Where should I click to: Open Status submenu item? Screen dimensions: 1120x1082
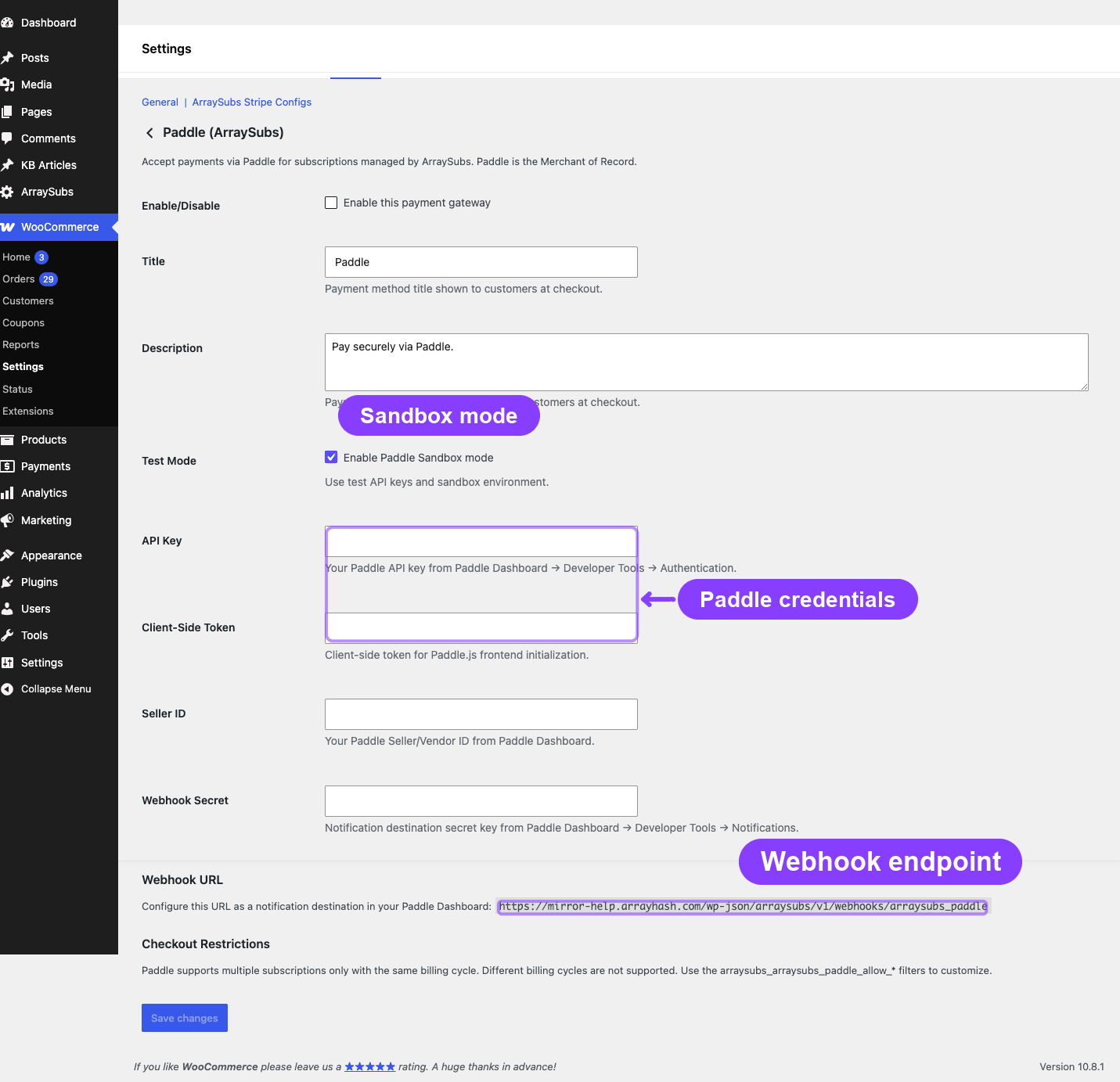[17, 390]
